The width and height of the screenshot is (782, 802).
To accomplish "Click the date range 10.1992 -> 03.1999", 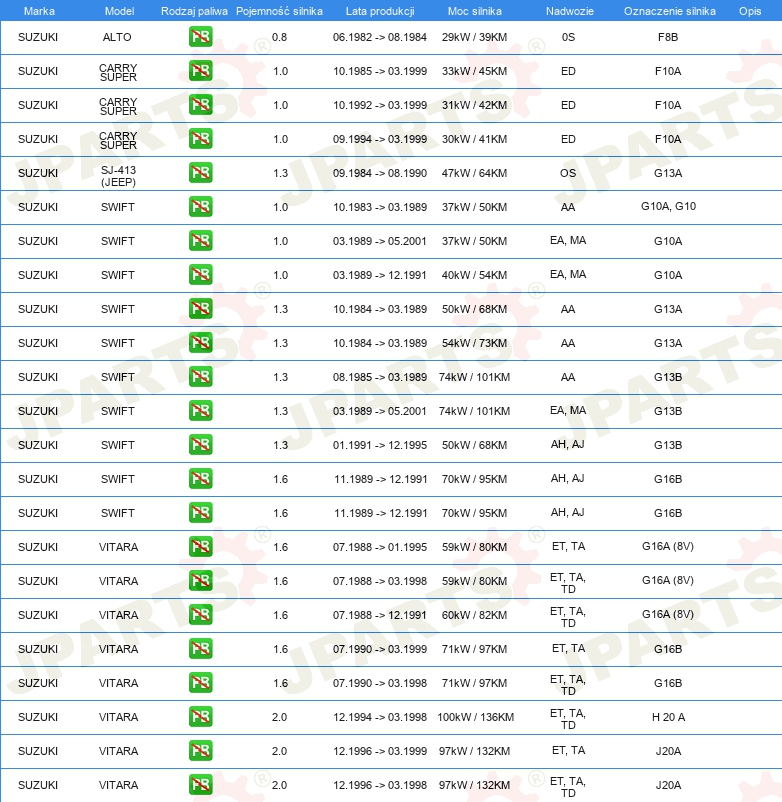I will coord(380,105).
